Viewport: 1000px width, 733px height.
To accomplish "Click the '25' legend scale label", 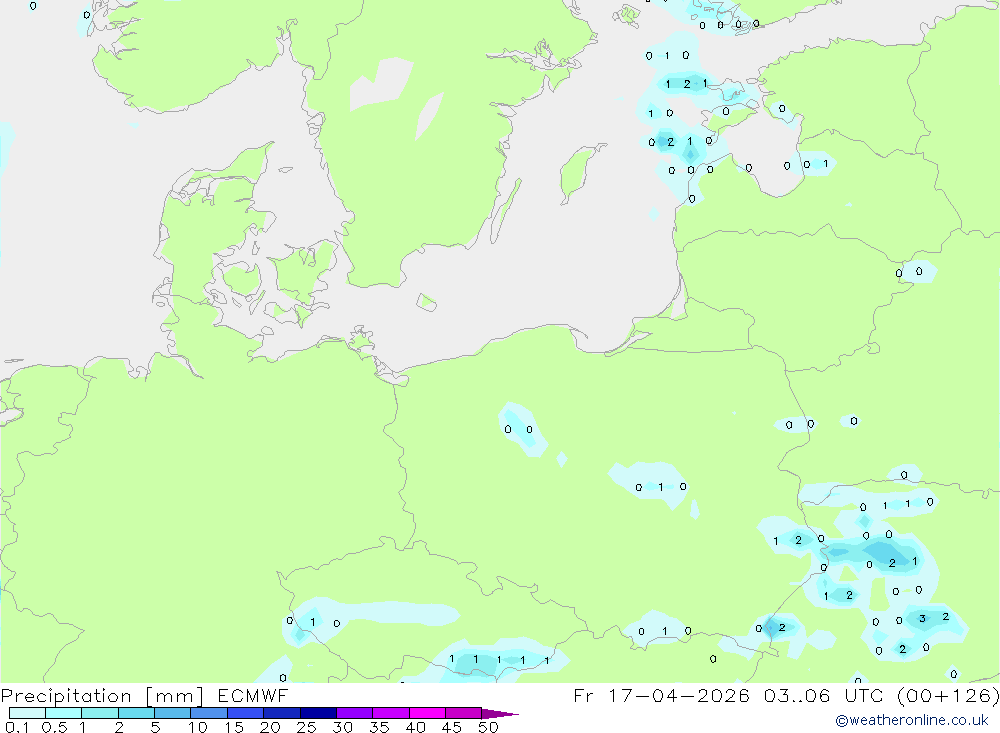I will pyautogui.click(x=306, y=727).
